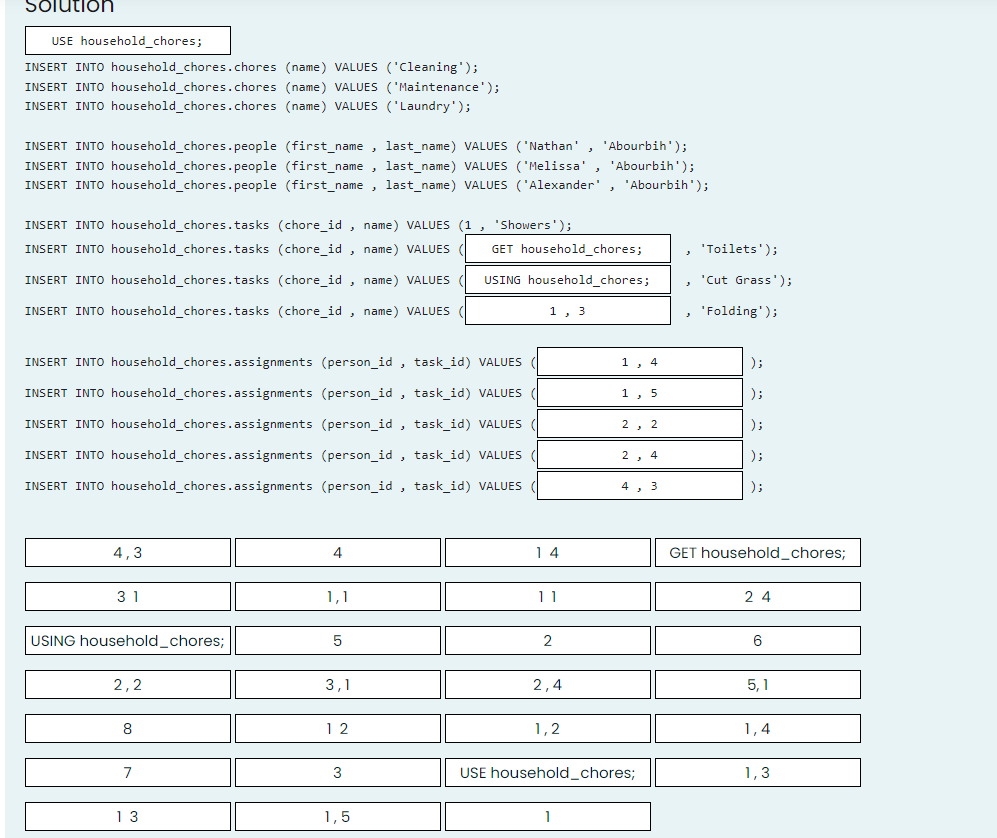Pick the '5, 1' answer tile
This screenshot has height=838, width=997.
pyautogui.click(x=758, y=684)
